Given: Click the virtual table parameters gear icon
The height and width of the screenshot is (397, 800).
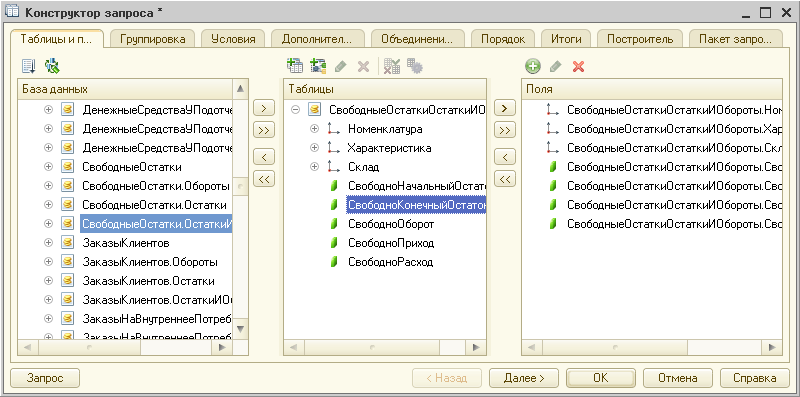Looking at the screenshot, I should pyautogui.click(x=415, y=66).
